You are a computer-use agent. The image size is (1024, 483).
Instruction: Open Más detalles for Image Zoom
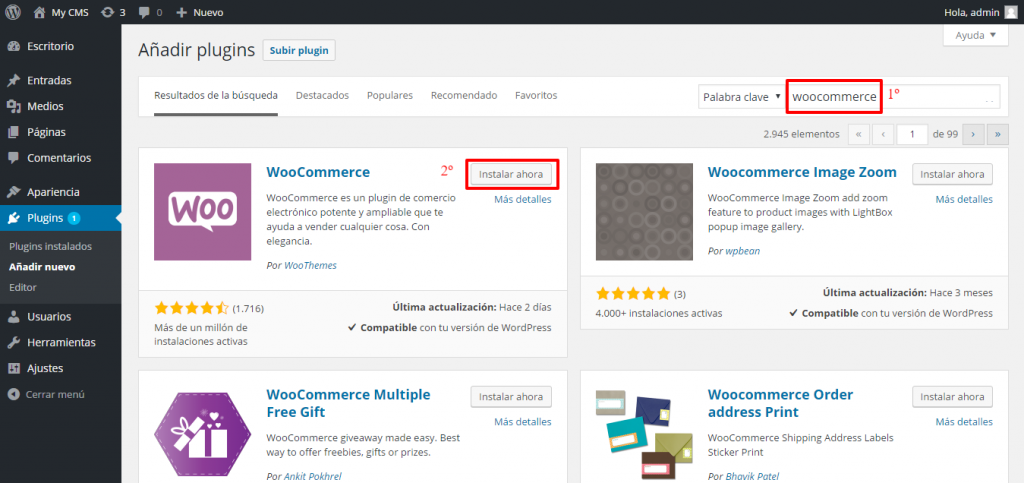tap(964, 199)
